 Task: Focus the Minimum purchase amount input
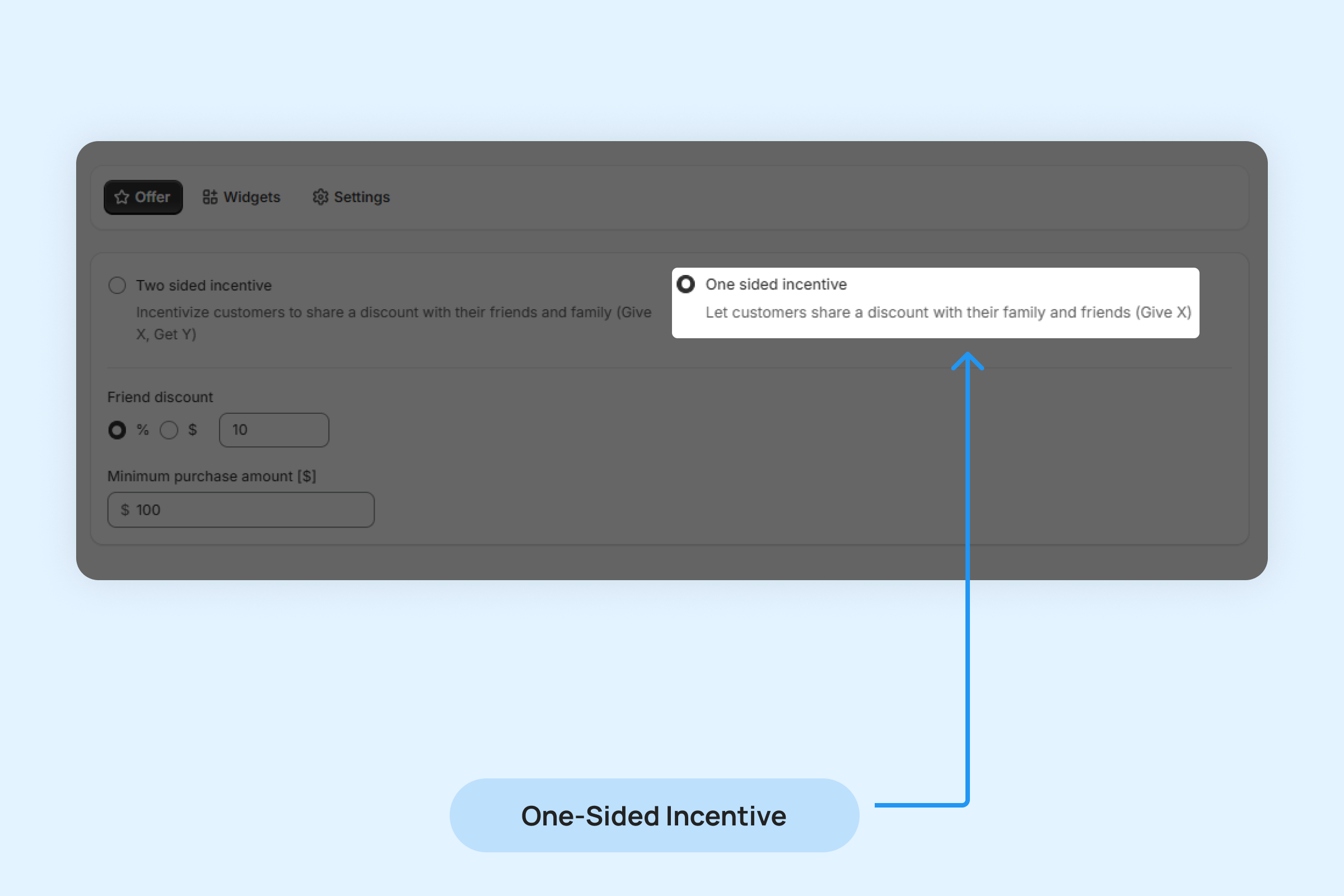[251, 510]
